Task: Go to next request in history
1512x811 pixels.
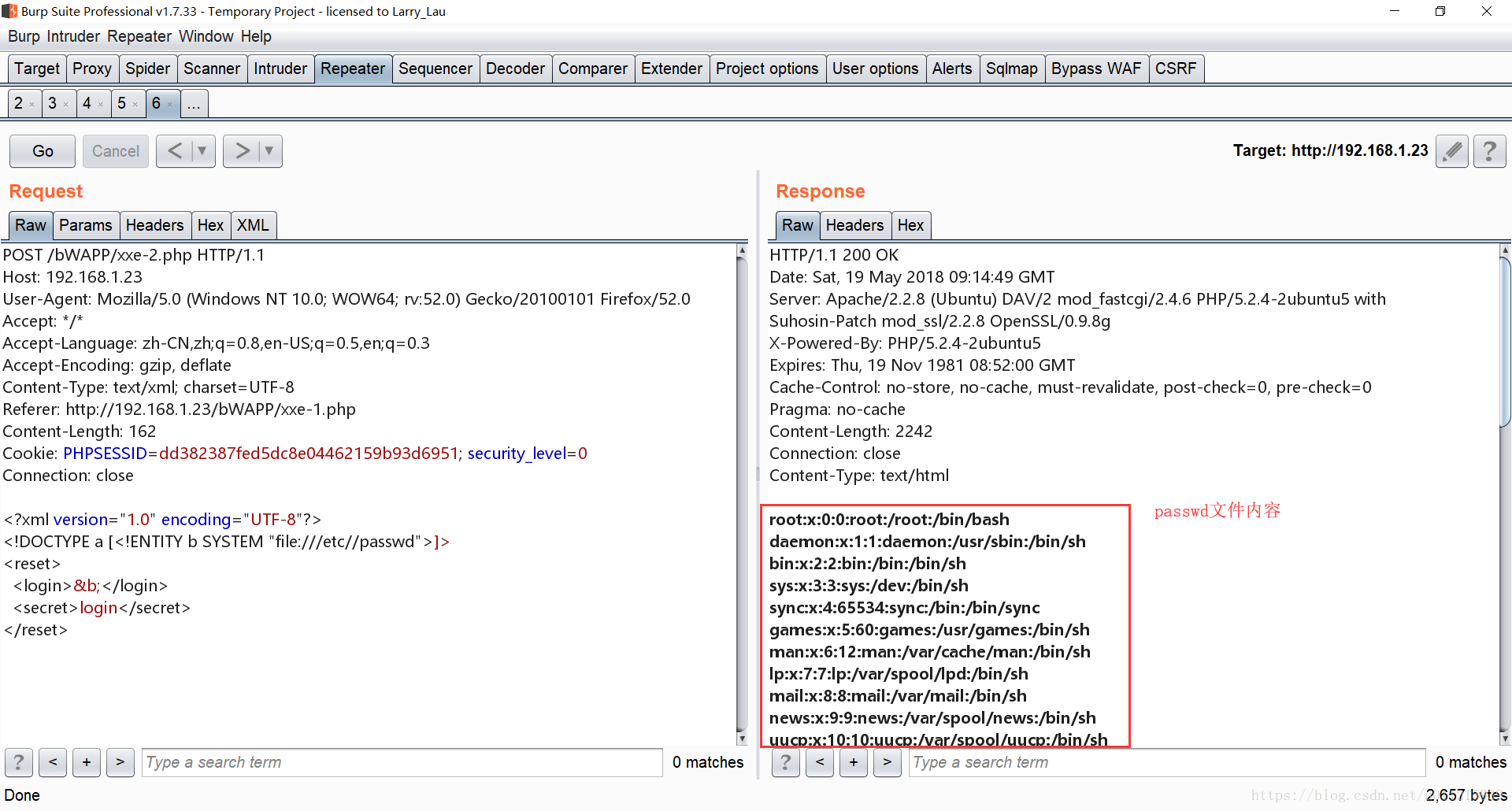Action: click(x=242, y=151)
